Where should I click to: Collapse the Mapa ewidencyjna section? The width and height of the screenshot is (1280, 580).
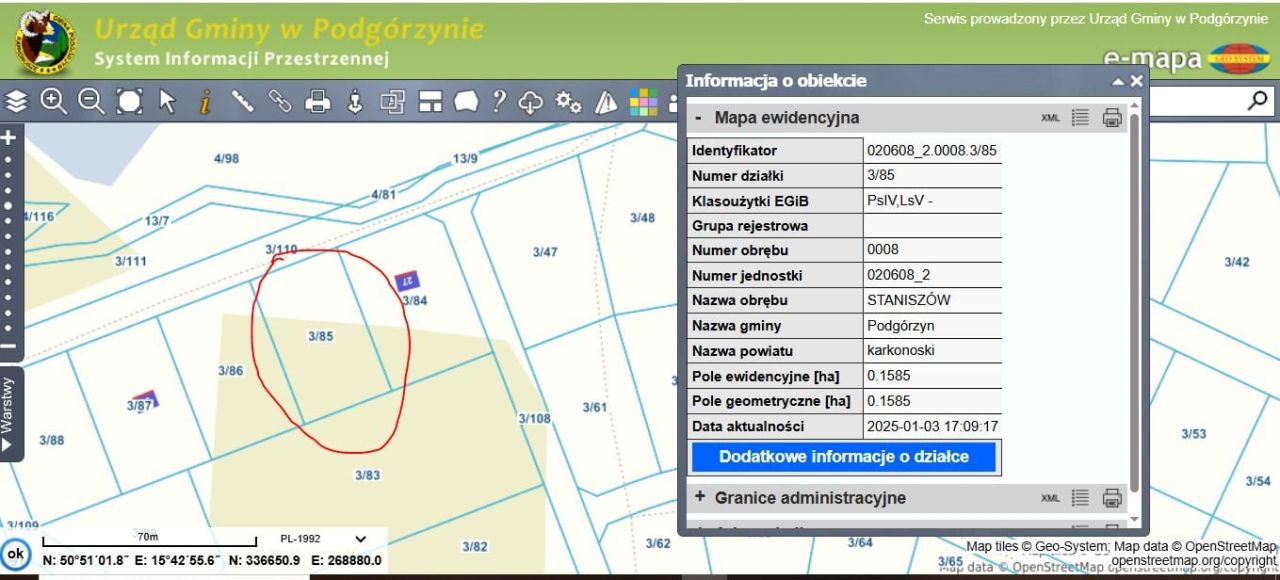point(698,117)
